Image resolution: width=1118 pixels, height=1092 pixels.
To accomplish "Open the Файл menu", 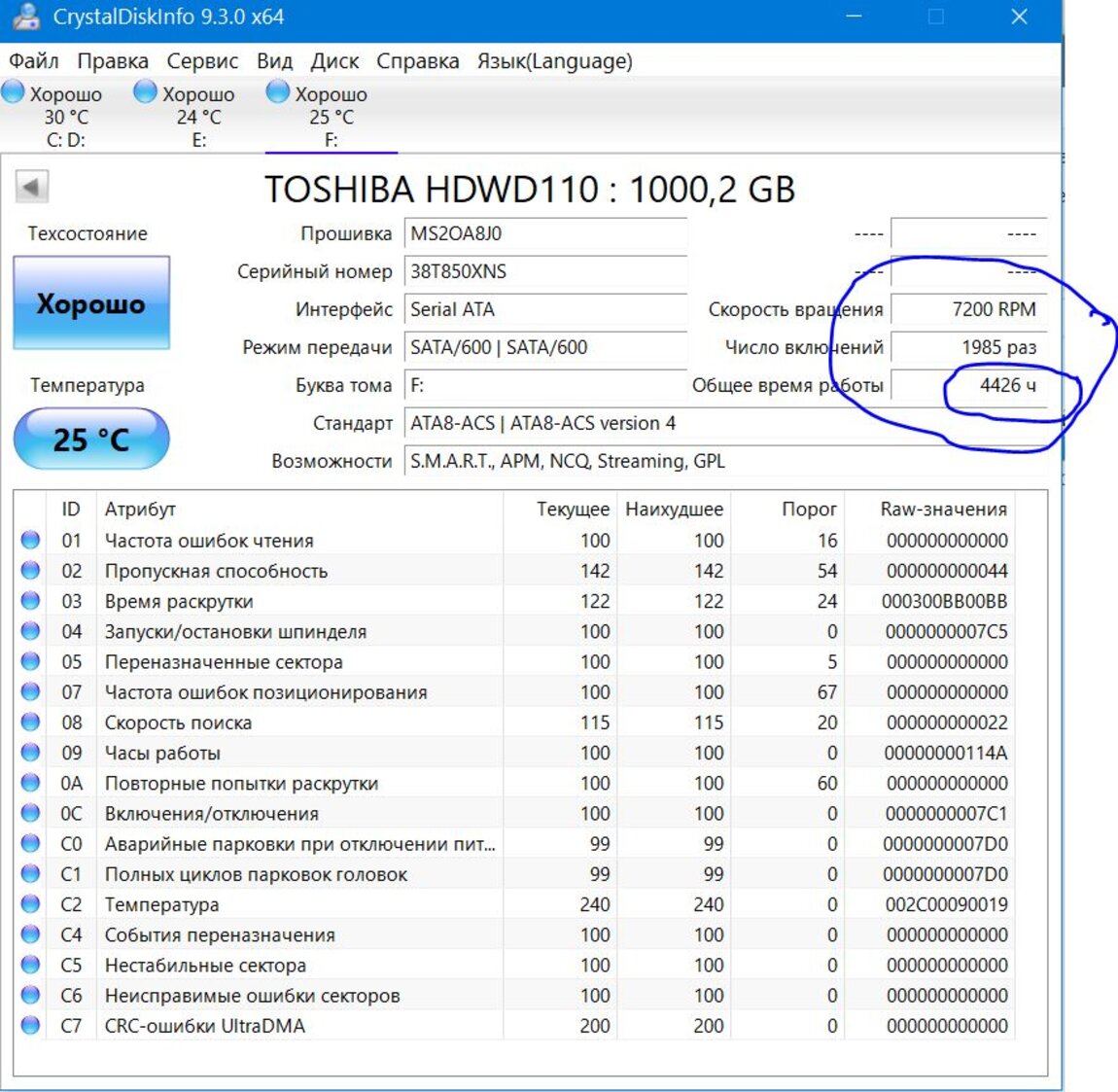I will (x=34, y=61).
